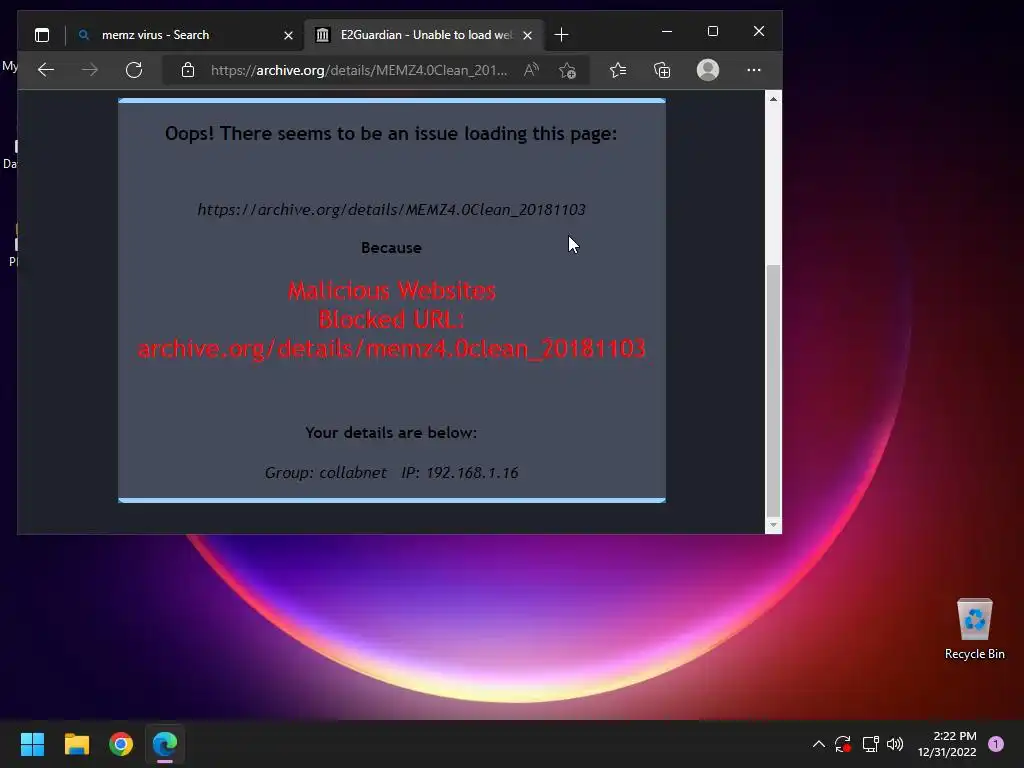Minimize the Edge window
Screen dimensions: 1024x768
click(x=667, y=31)
